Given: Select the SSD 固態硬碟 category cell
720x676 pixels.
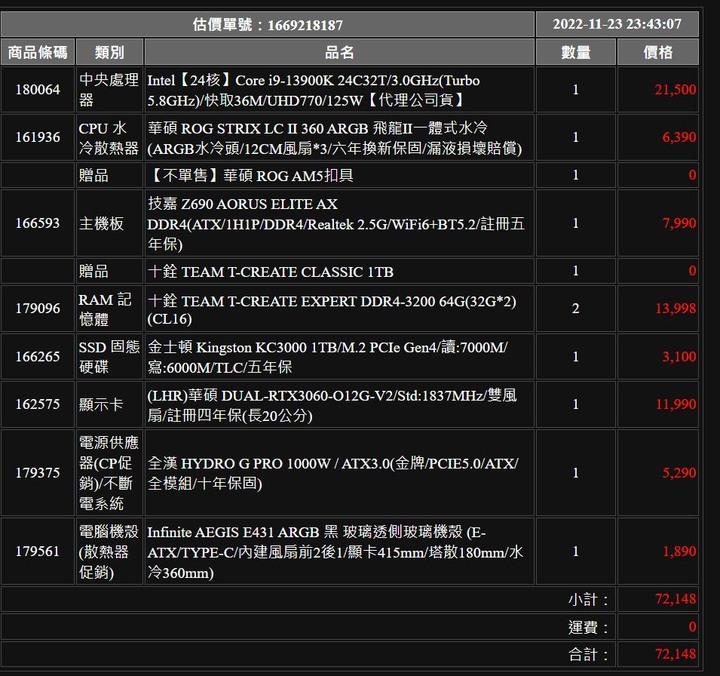Looking at the screenshot, I should coord(109,357).
